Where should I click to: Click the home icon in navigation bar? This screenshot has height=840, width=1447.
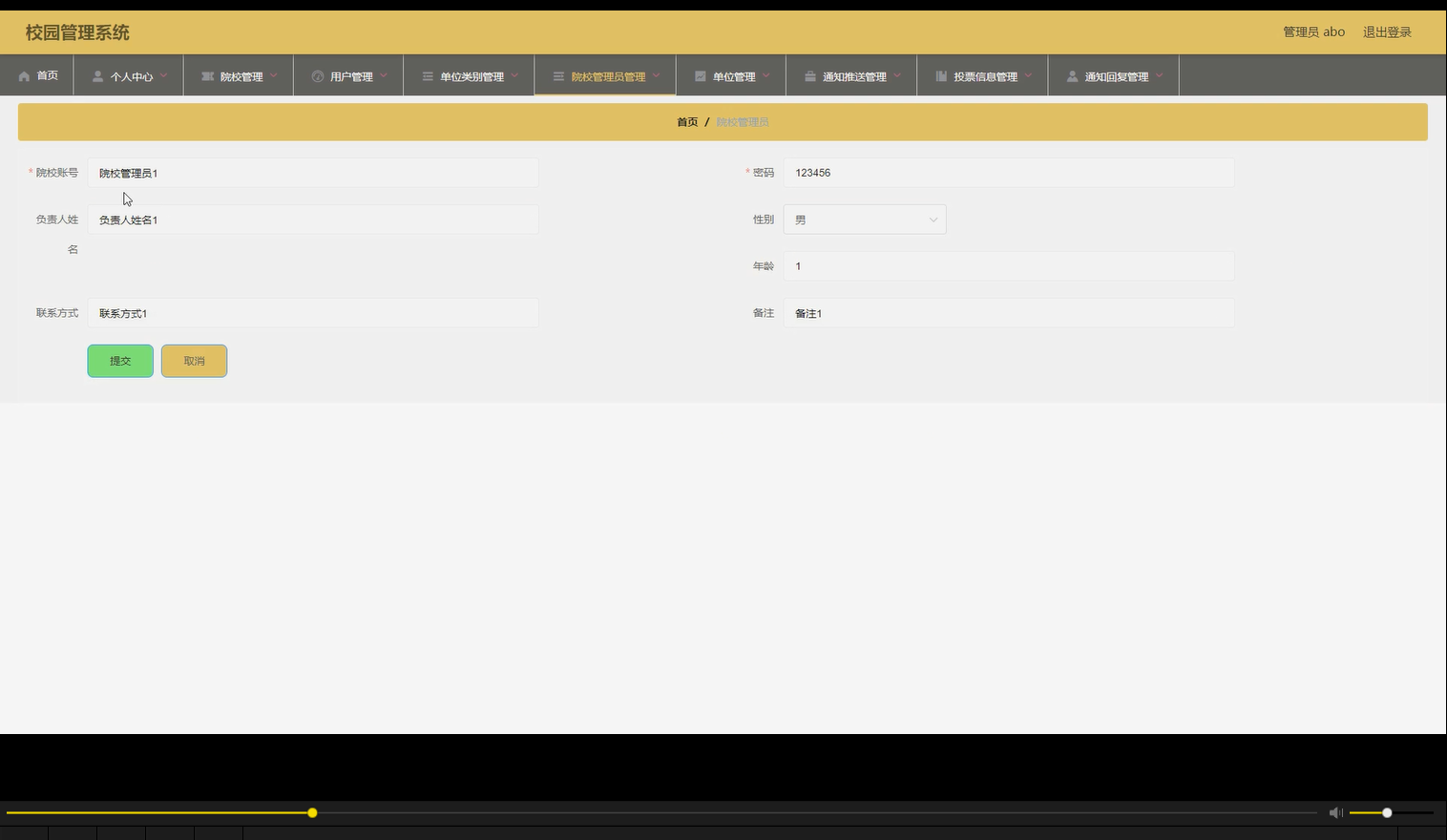click(x=24, y=76)
